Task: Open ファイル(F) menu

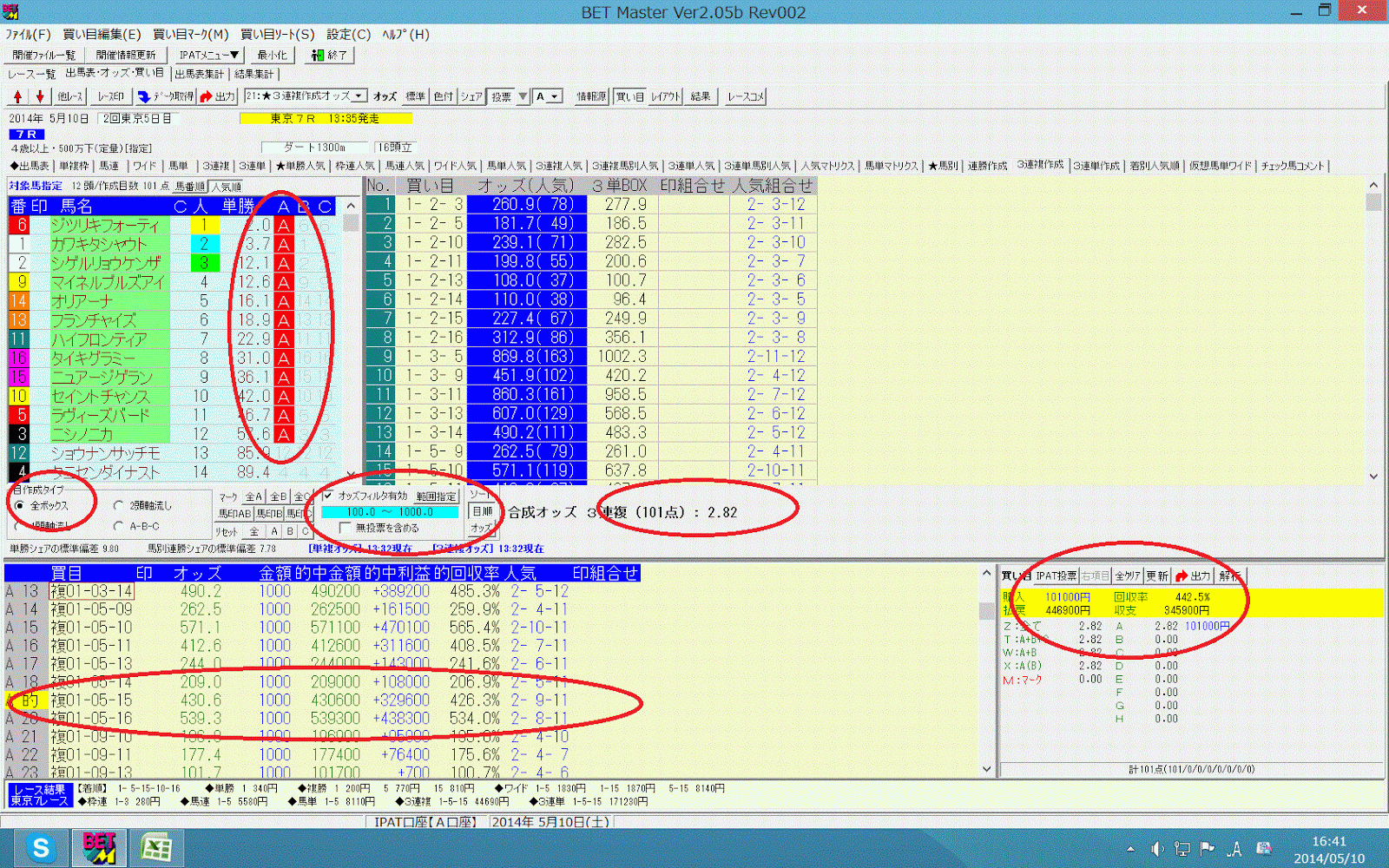Action: pyautogui.click(x=29, y=34)
